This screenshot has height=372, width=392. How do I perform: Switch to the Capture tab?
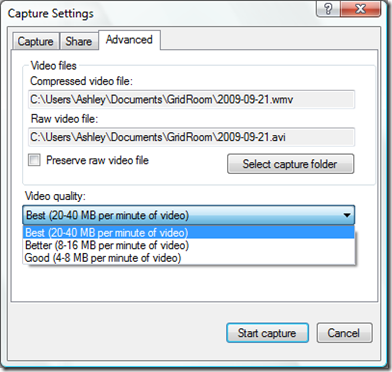click(x=36, y=41)
